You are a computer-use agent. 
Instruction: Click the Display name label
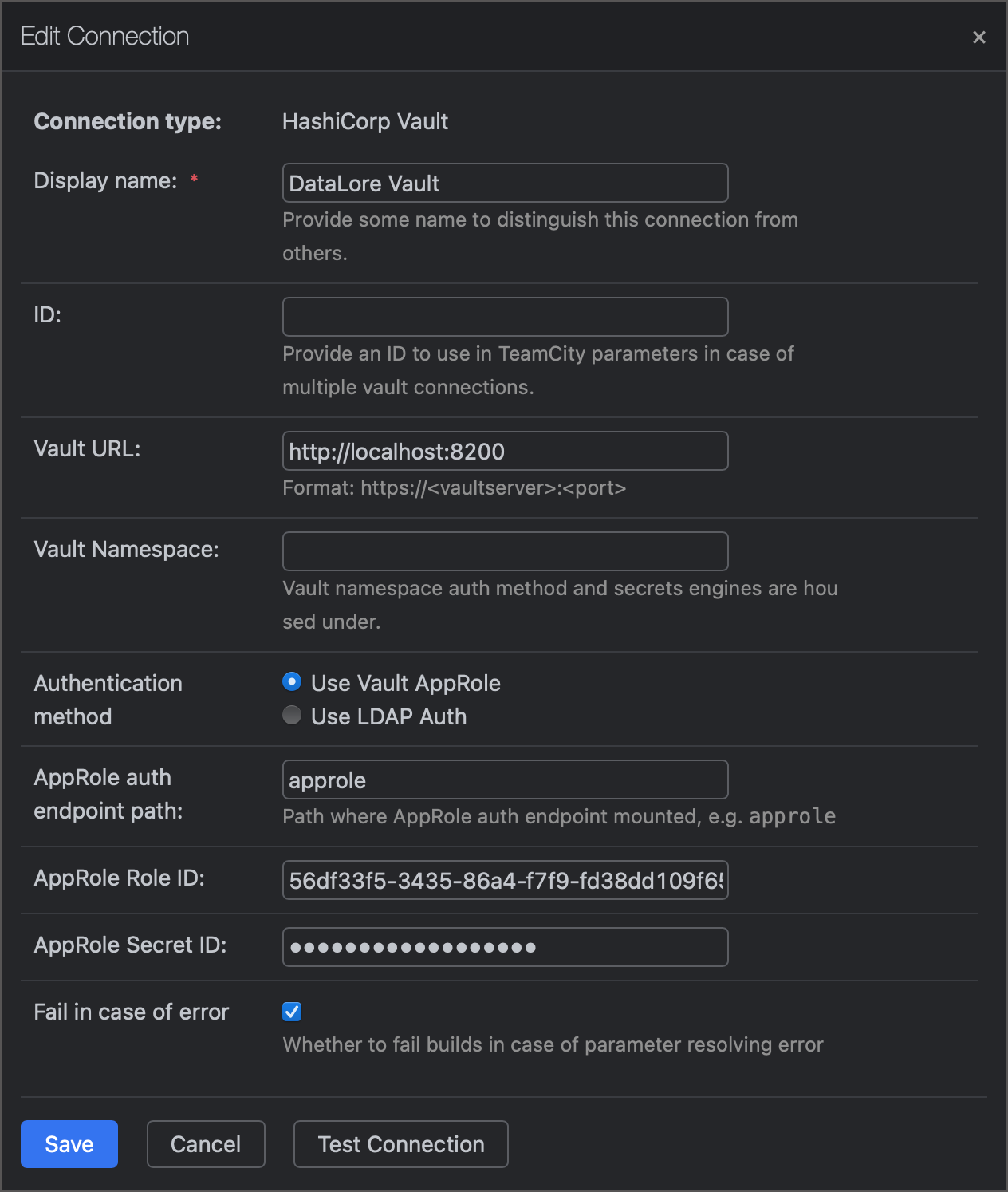pyautogui.click(x=105, y=181)
